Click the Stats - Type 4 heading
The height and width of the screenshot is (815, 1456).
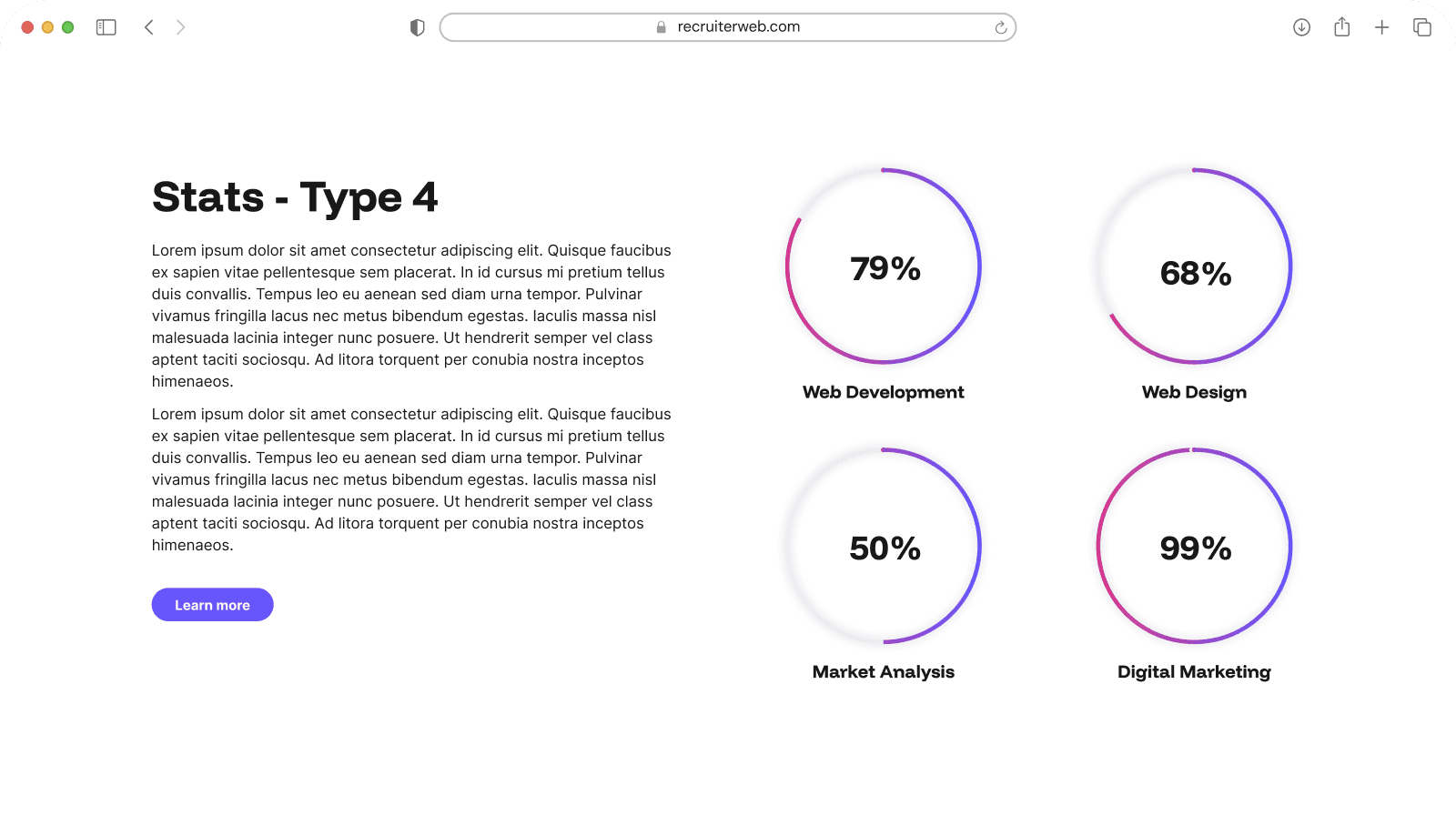pyautogui.click(x=295, y=197)
